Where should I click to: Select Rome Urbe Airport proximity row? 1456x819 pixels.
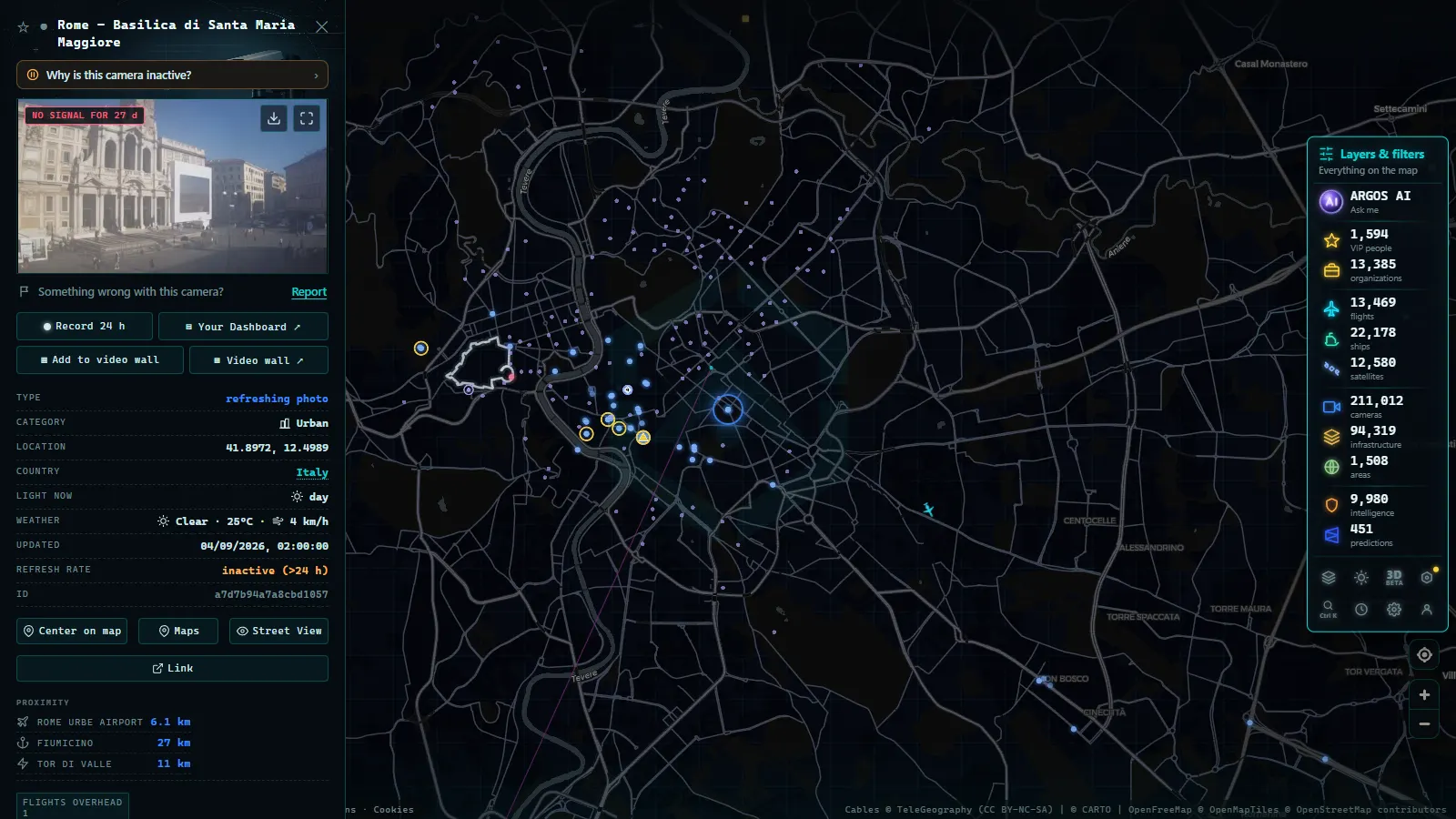coord(104,722)
